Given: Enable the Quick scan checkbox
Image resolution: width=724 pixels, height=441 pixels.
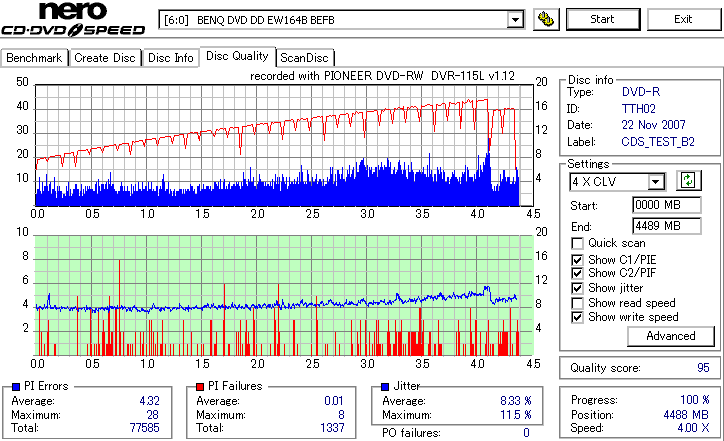Looking at the screenshot, I should tap(577, 243).
